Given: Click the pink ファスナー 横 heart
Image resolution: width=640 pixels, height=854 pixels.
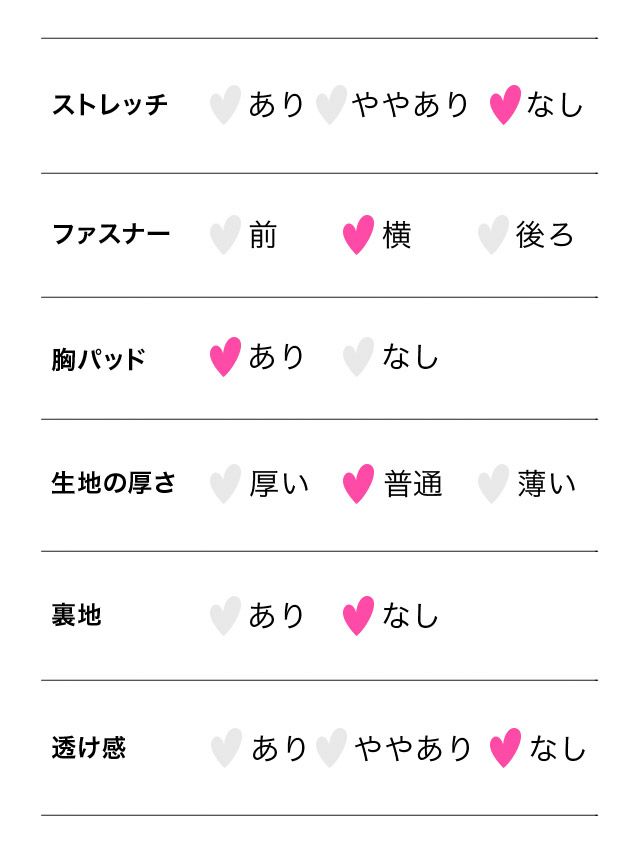Looking at the screenshot, I should pos(358,236).
